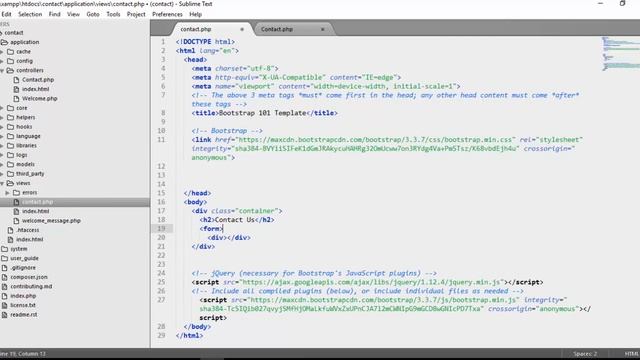Open the Find menu
This screenshot has width=640, height=360.
(x=54, y=14)
